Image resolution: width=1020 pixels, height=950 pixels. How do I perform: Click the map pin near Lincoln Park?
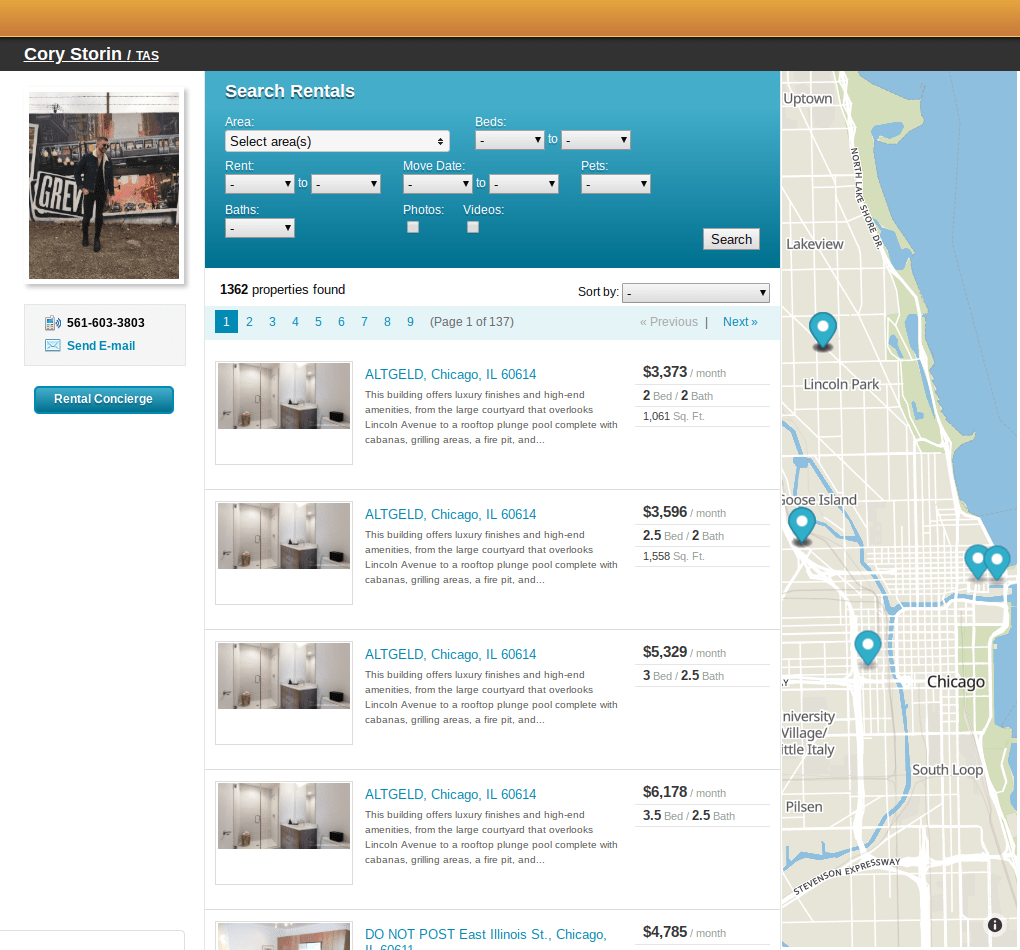click(x=822, y=328)
